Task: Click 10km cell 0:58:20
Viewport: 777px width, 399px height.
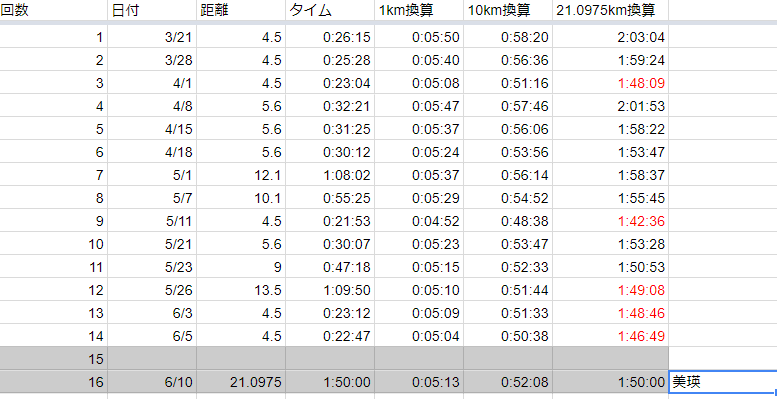Action: coord(508,37)
